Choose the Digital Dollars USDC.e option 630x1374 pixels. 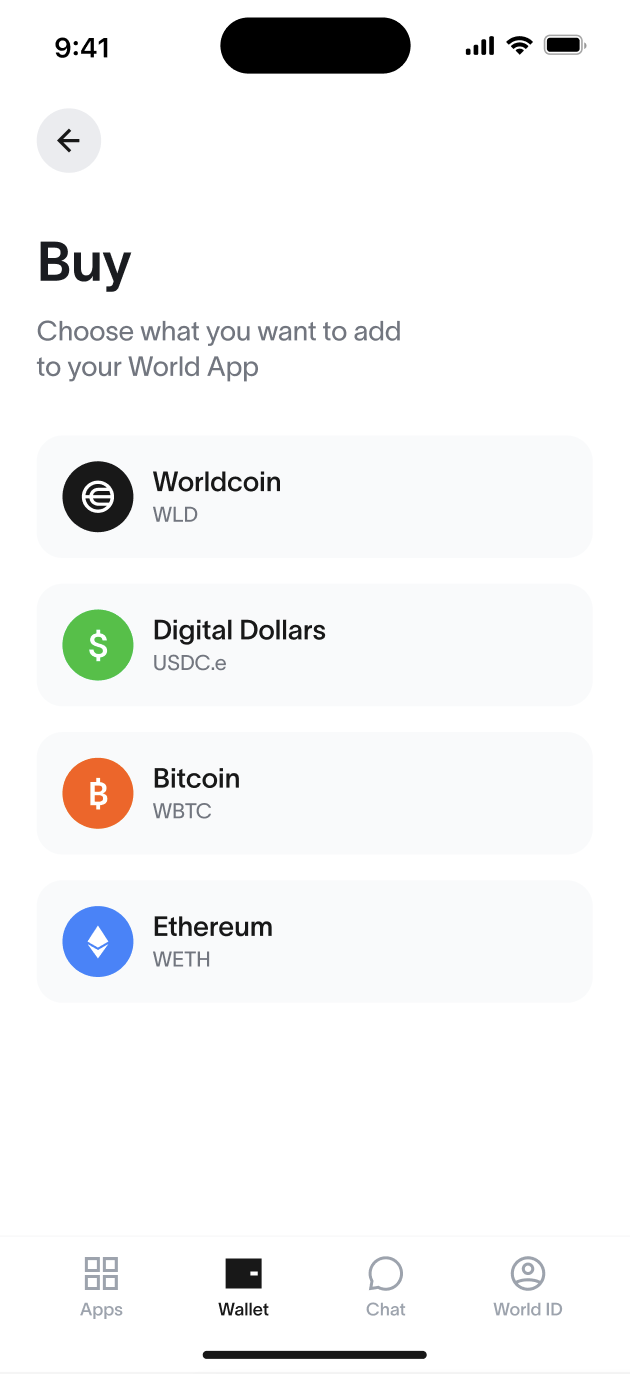point(315,645)
